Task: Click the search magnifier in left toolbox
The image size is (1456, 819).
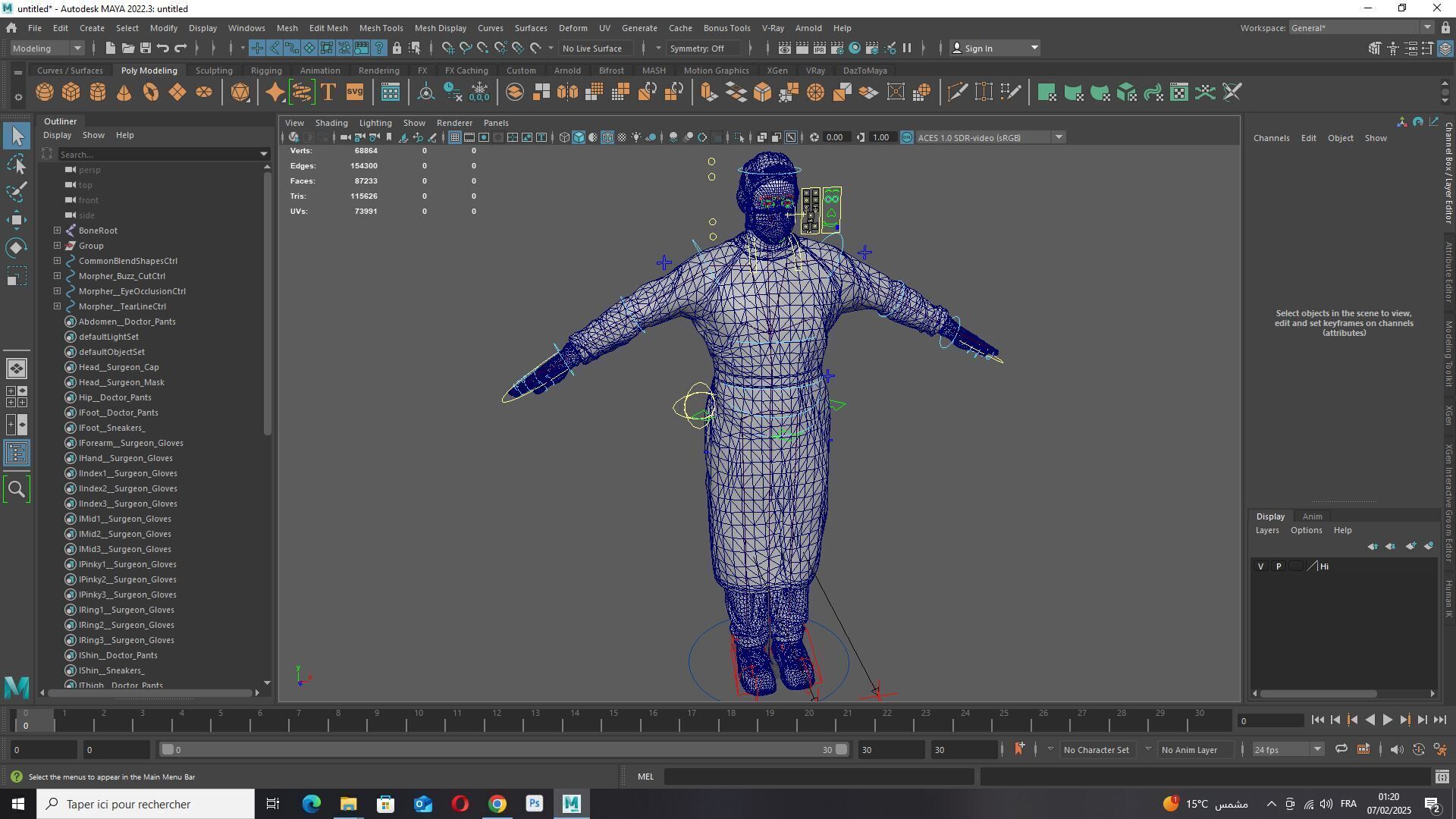Action: pyautogui.click(x=17, y=489)
